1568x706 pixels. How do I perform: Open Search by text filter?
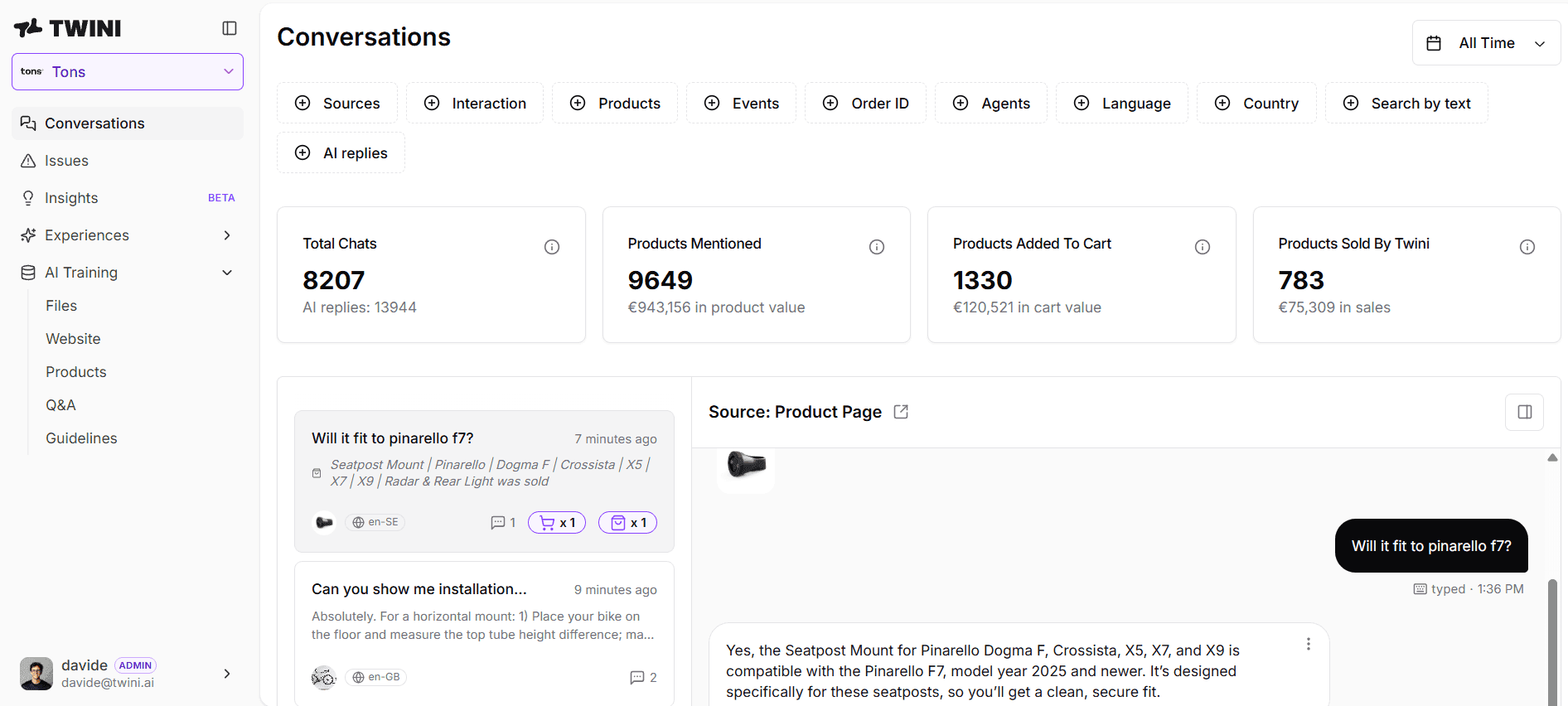[1406, 104]
